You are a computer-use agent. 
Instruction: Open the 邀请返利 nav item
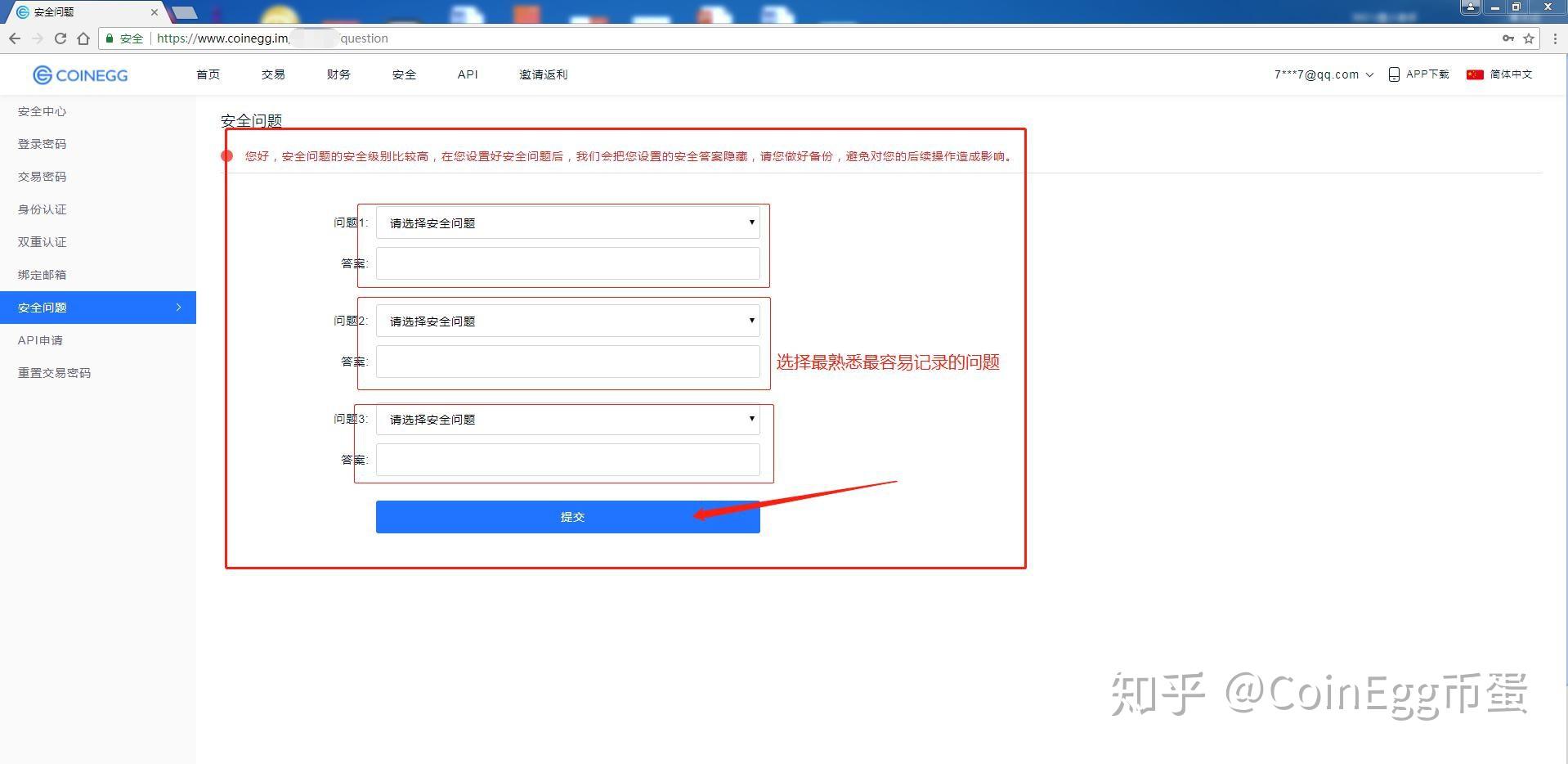(x=543, y=74)
